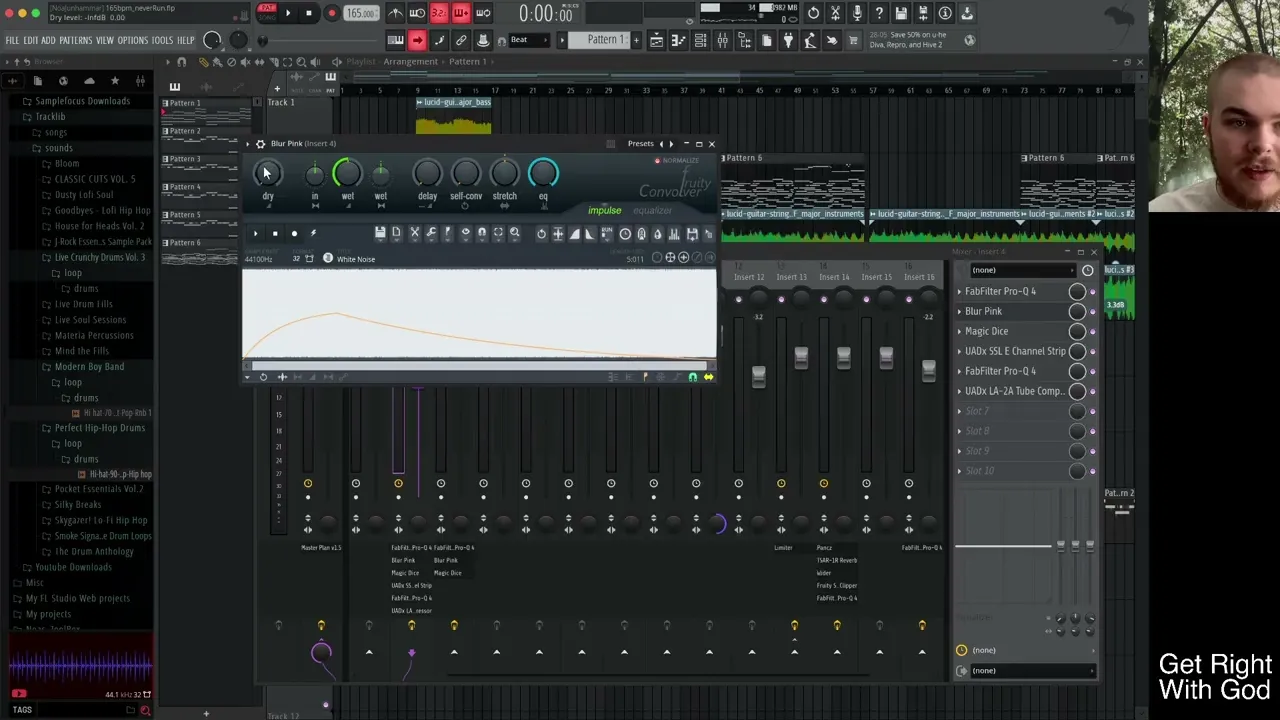
Task: Click the main transport Stop button
Action: coord(309,13)
